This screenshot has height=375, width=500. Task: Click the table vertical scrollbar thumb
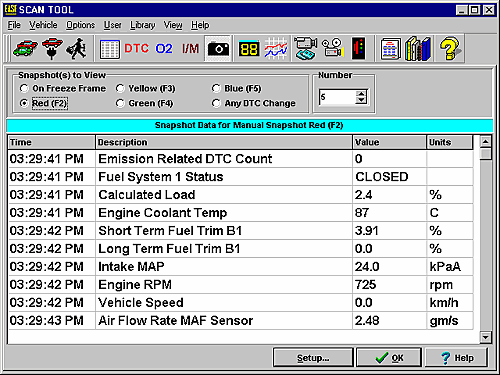pyautogui.click(x=485, y=154)
